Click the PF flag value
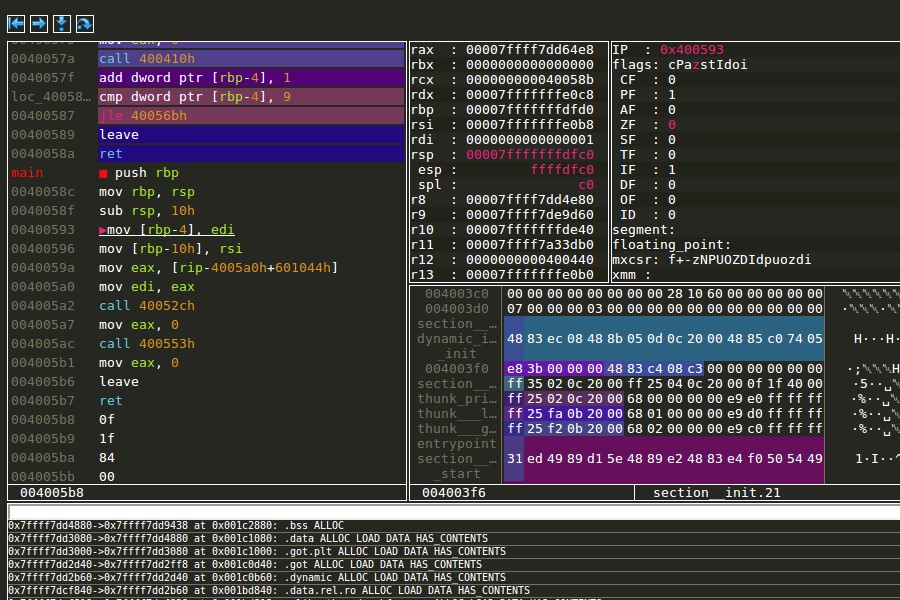The width and height of the screenshot is (900, 600). [x=672, y=95]
